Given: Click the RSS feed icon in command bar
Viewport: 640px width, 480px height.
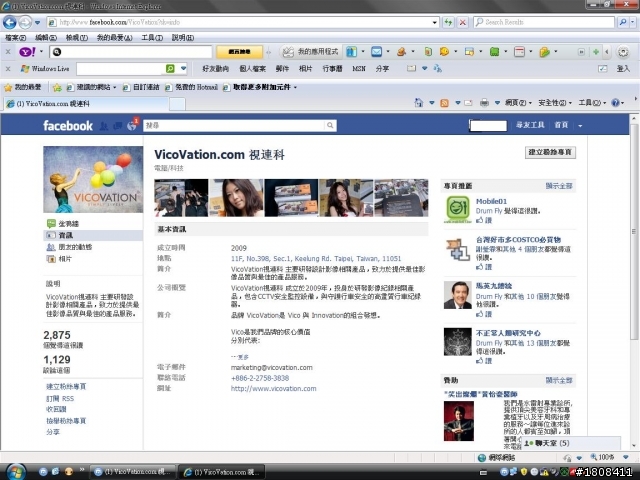Looking at the screenshot, I should click(x=444, y=103).
